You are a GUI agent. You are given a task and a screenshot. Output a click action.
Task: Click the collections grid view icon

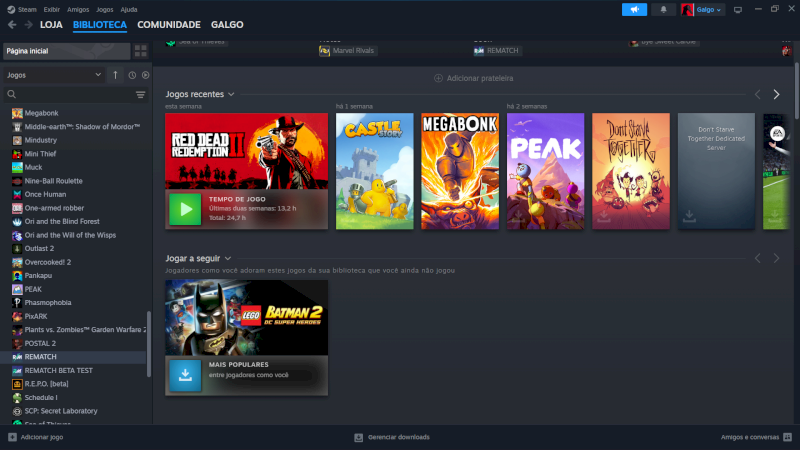[141, 50]
